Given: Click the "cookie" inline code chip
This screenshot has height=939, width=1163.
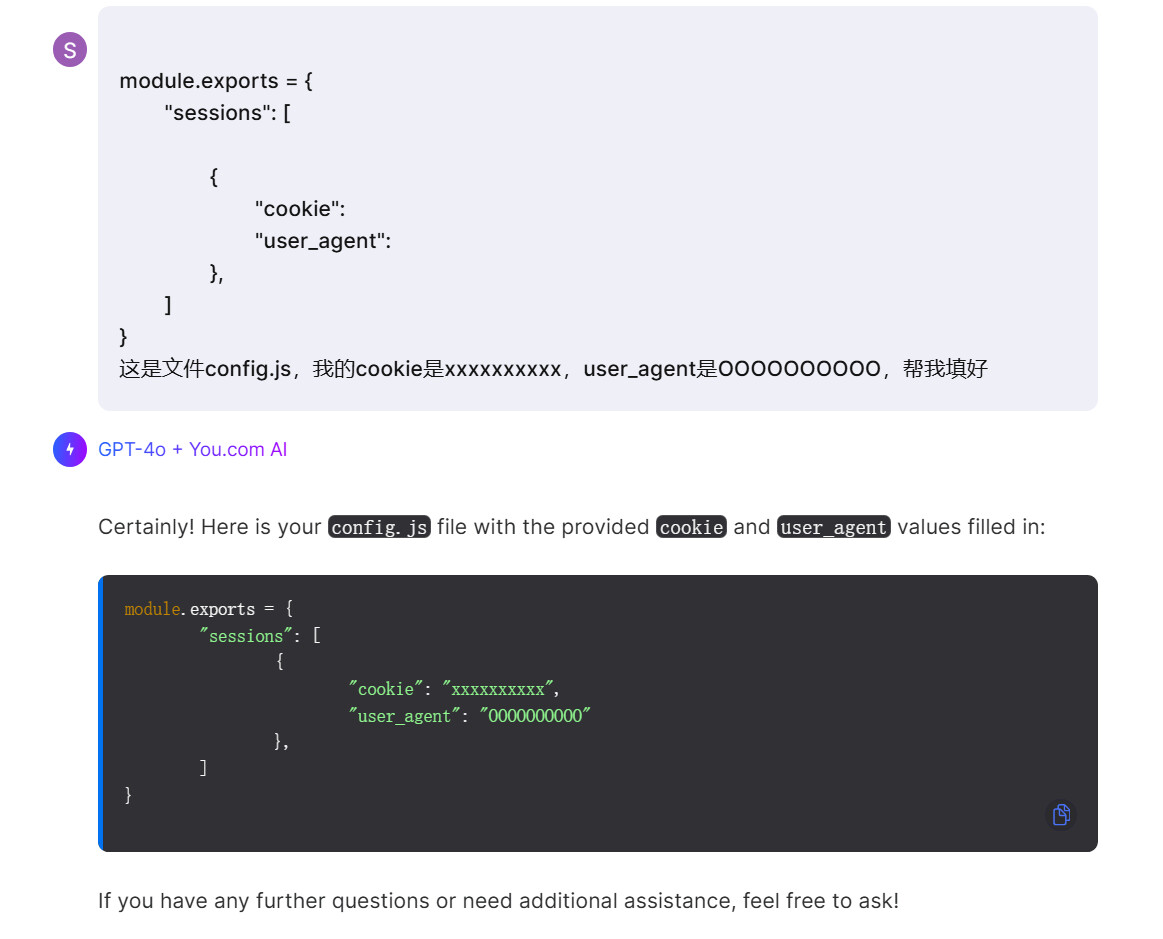Looking at the screenshot, I should click(x=691, y=527).
